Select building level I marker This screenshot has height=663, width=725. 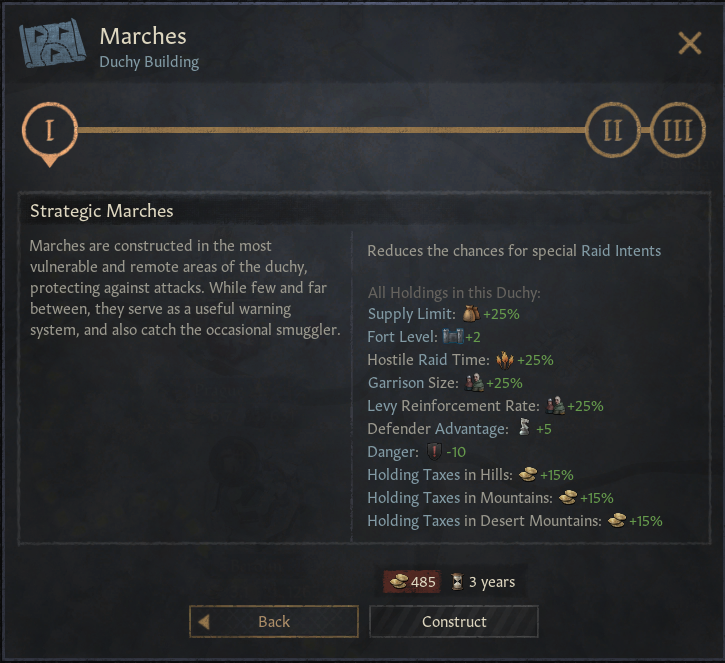point(49,130)
